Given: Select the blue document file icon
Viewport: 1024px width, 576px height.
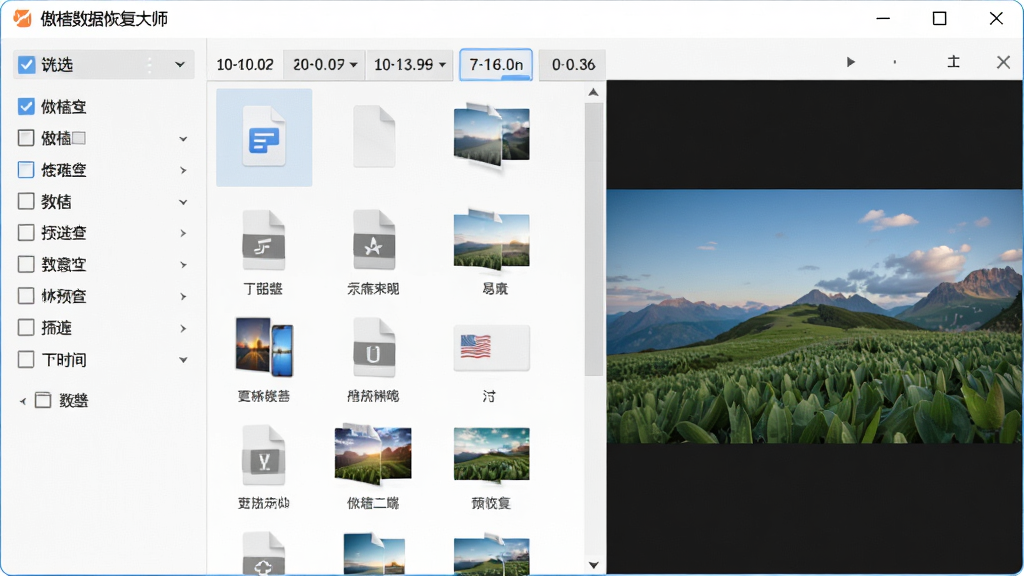Looking at the screenshot, I should click(264, 136).
